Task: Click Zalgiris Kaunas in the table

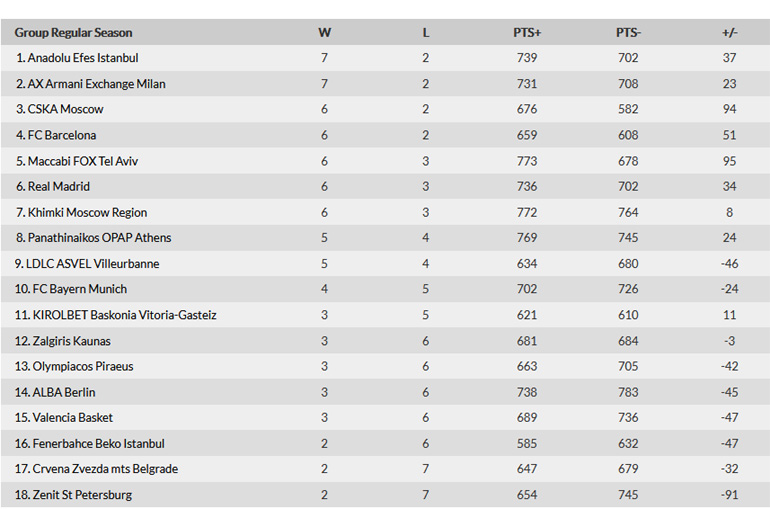Action: (70, 341)
